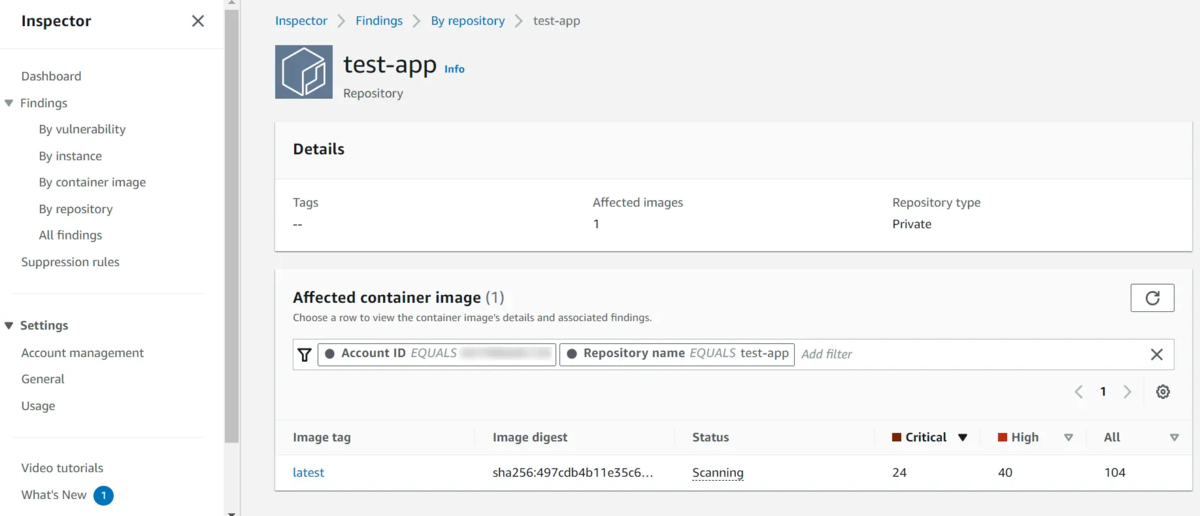Close the Inspector navigation panel
Image resolution: width=1200 pixels, height=516 pixels.
pos(198,21)
